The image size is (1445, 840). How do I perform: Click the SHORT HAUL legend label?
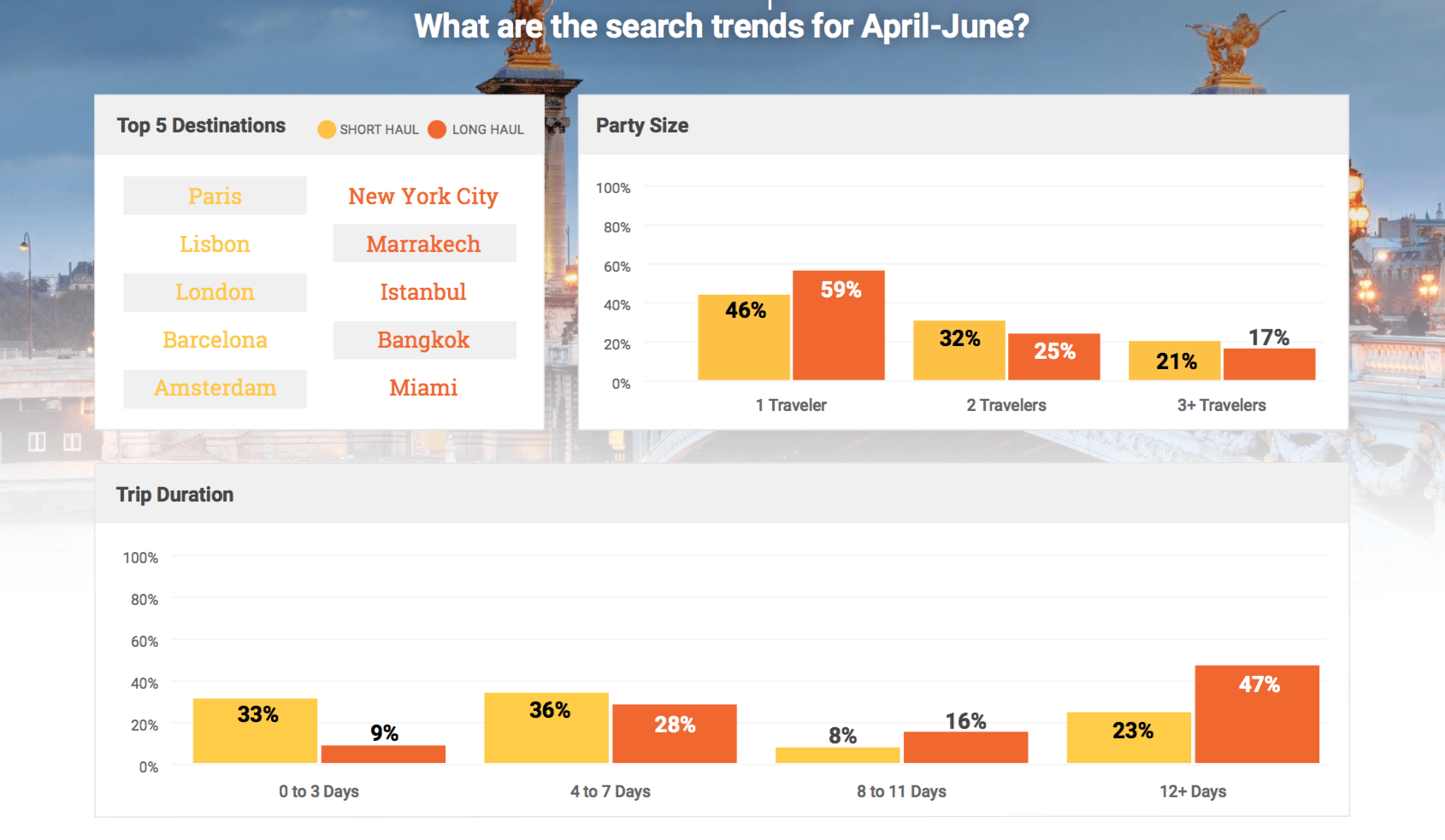(x=379, y=130)
